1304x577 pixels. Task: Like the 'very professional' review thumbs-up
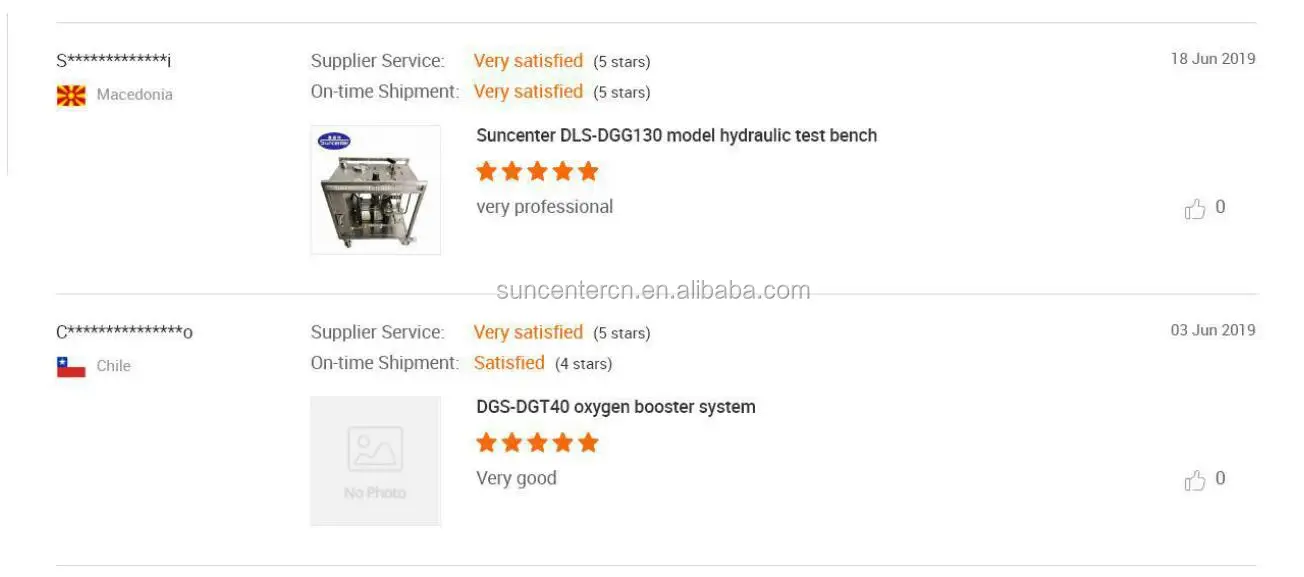[1195, 209]
